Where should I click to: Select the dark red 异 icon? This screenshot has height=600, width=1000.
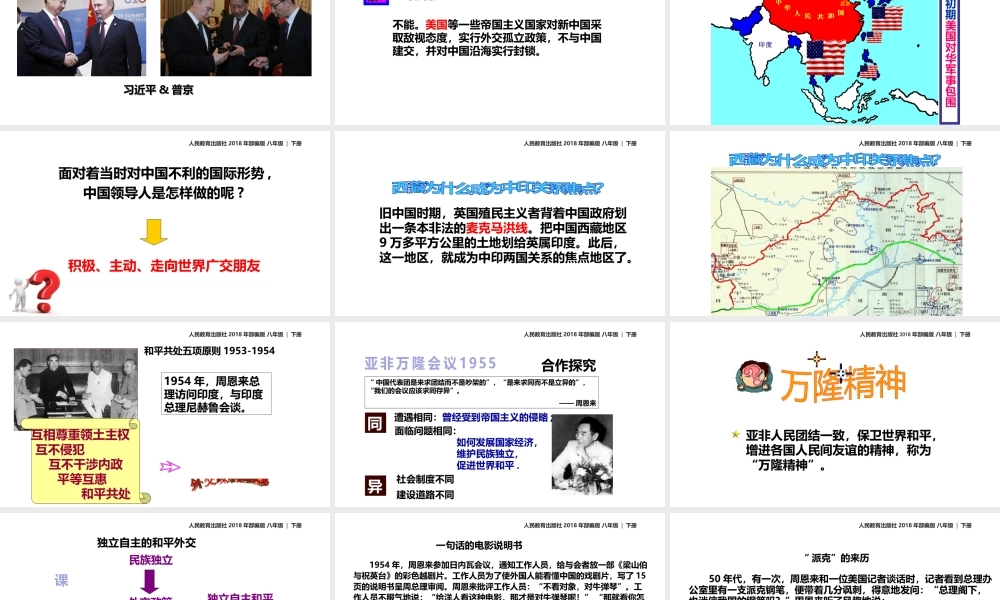pos(375,486)
